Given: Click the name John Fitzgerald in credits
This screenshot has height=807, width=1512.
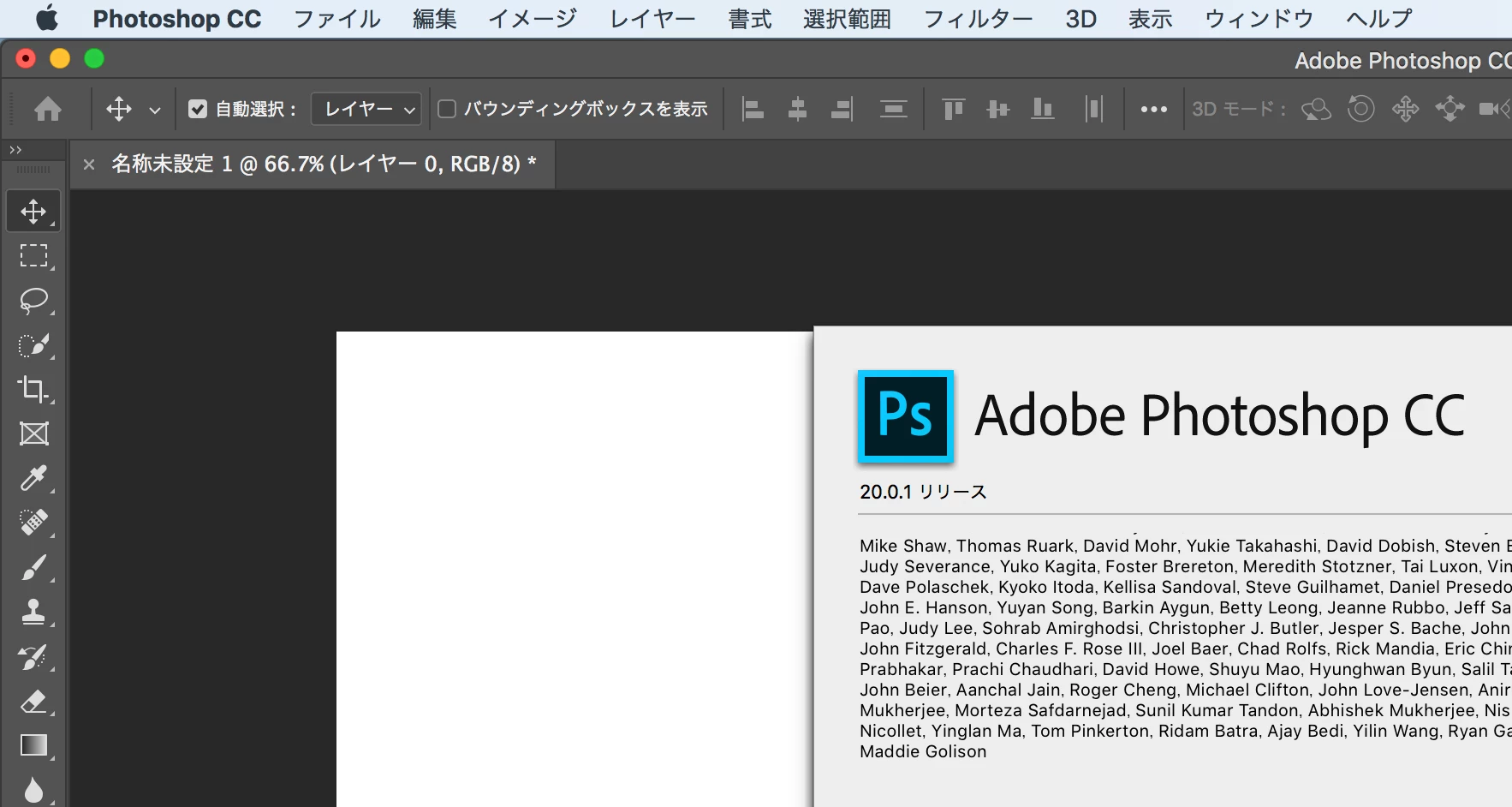Looking at the screenshot, I should tap(923, 649).
